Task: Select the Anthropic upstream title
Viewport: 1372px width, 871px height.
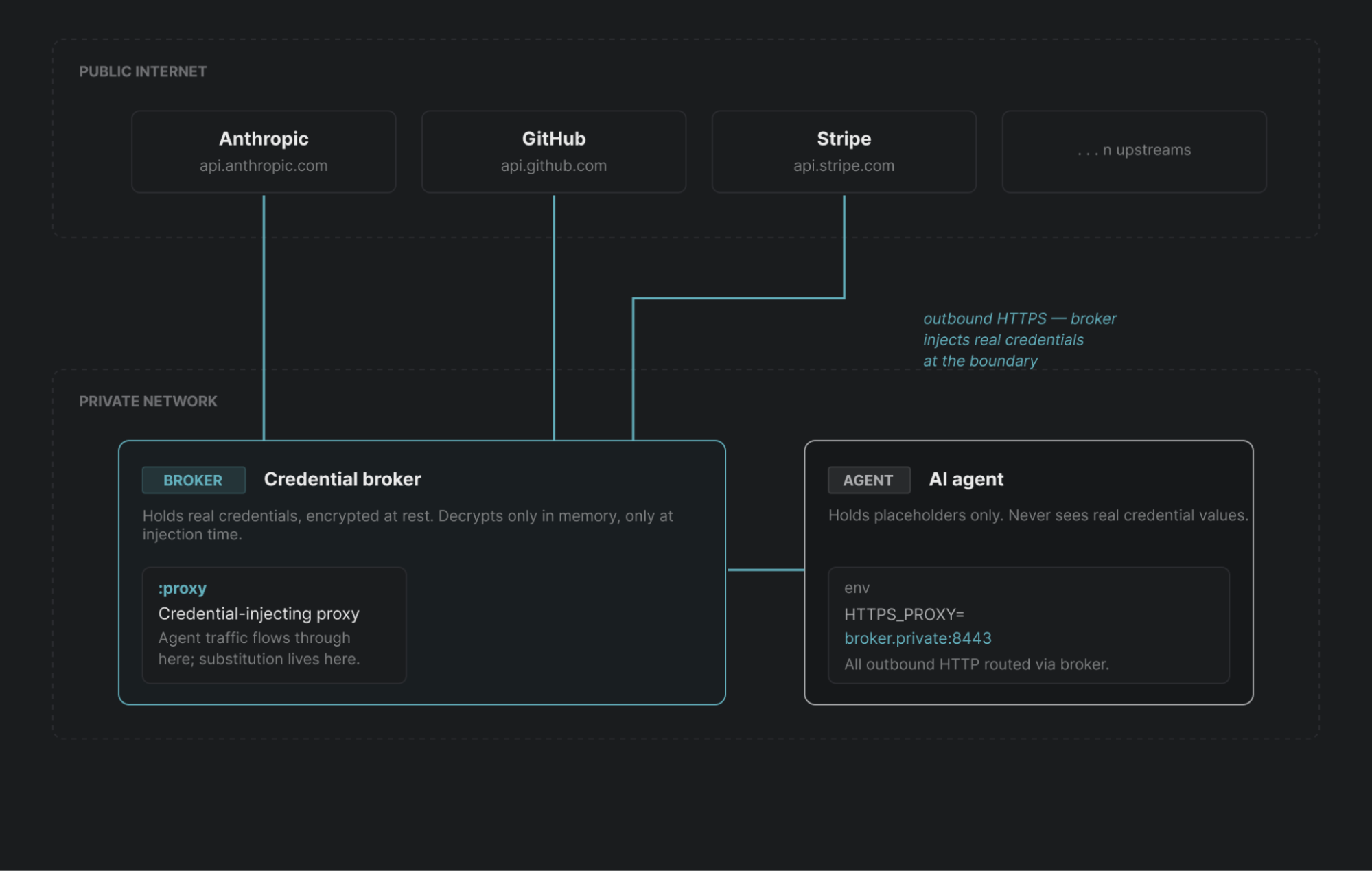Action: [264, 139]
